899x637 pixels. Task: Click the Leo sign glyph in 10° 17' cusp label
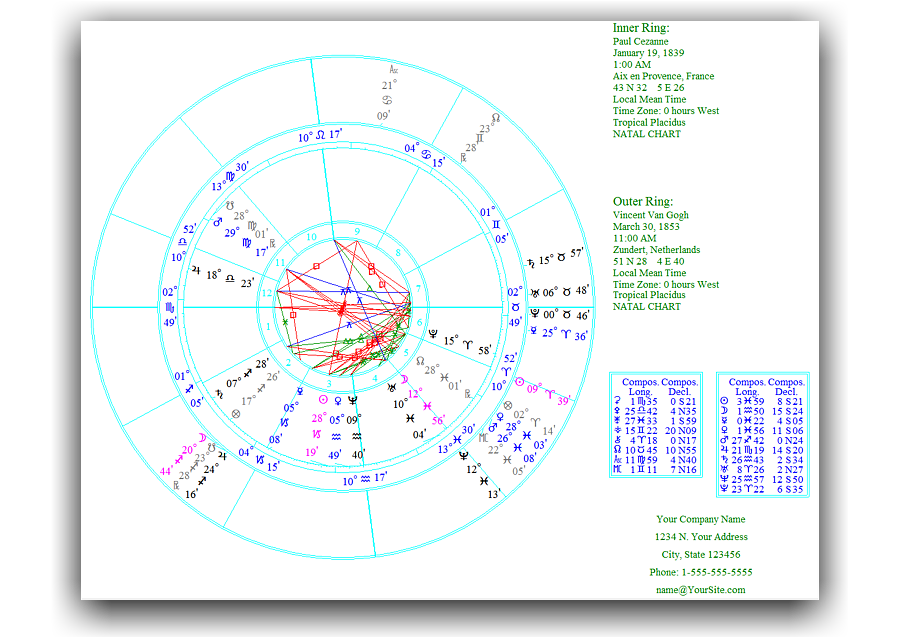coord(320,135)
